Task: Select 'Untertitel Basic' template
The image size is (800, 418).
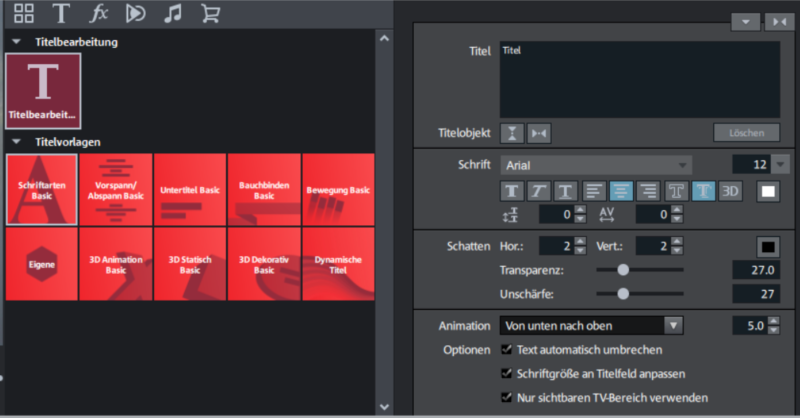Action: pos(190,189)
